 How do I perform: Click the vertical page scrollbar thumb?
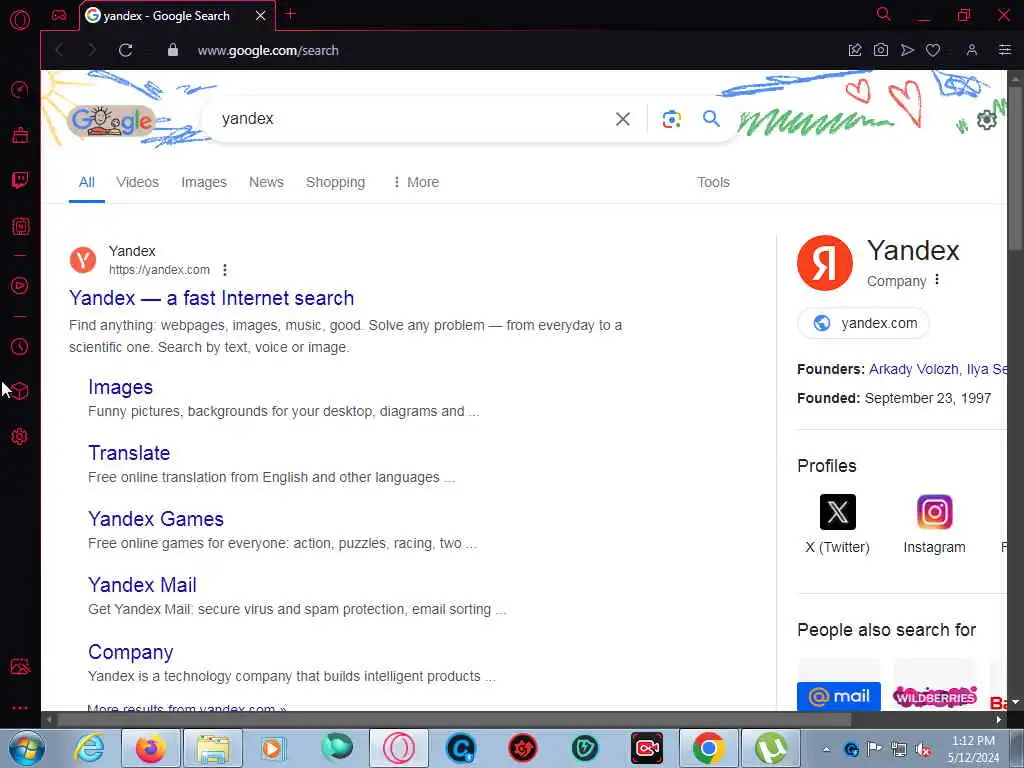[1015, 167]
